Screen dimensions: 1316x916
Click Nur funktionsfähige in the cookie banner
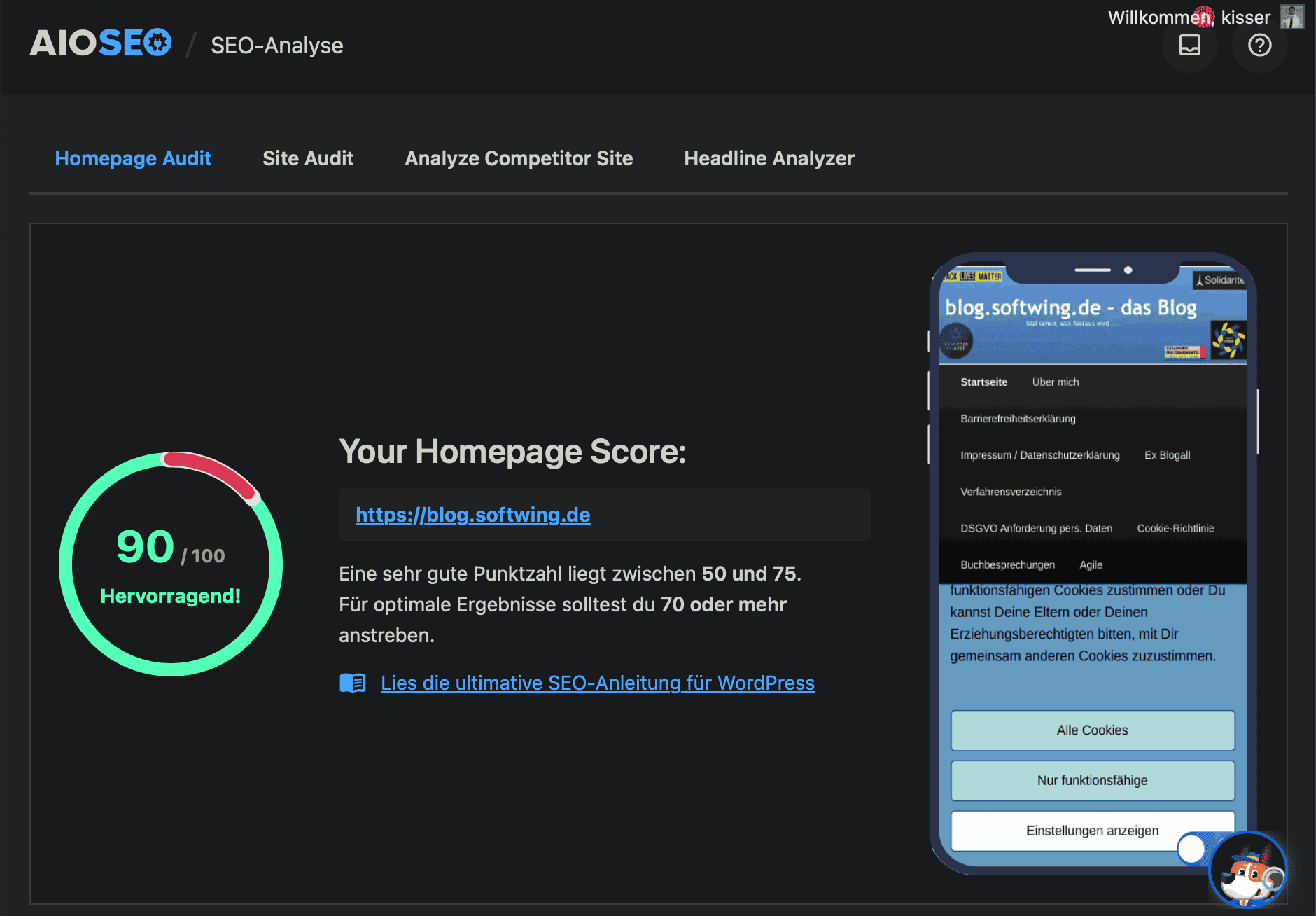point(1092,779)
